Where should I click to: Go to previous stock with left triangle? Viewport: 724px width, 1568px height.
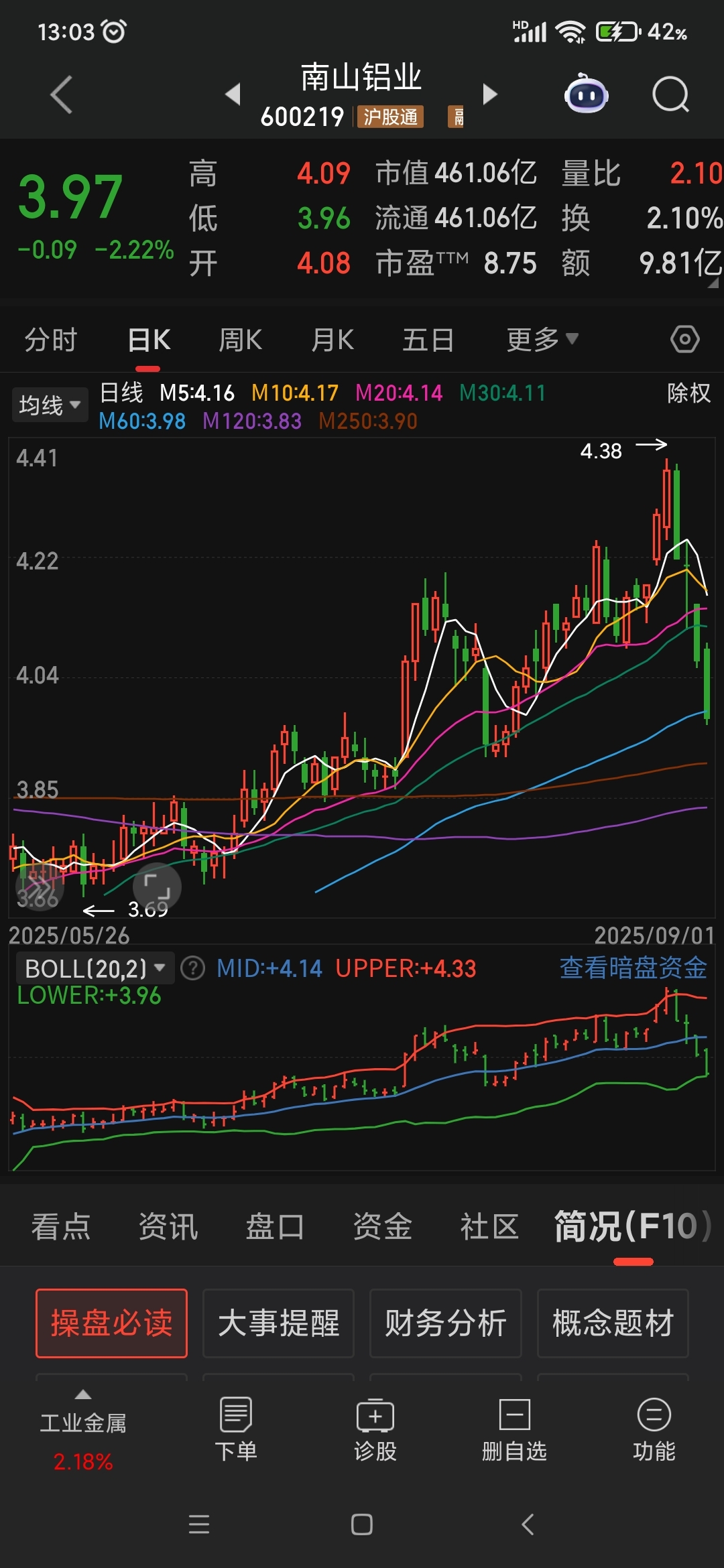[233, 94]
